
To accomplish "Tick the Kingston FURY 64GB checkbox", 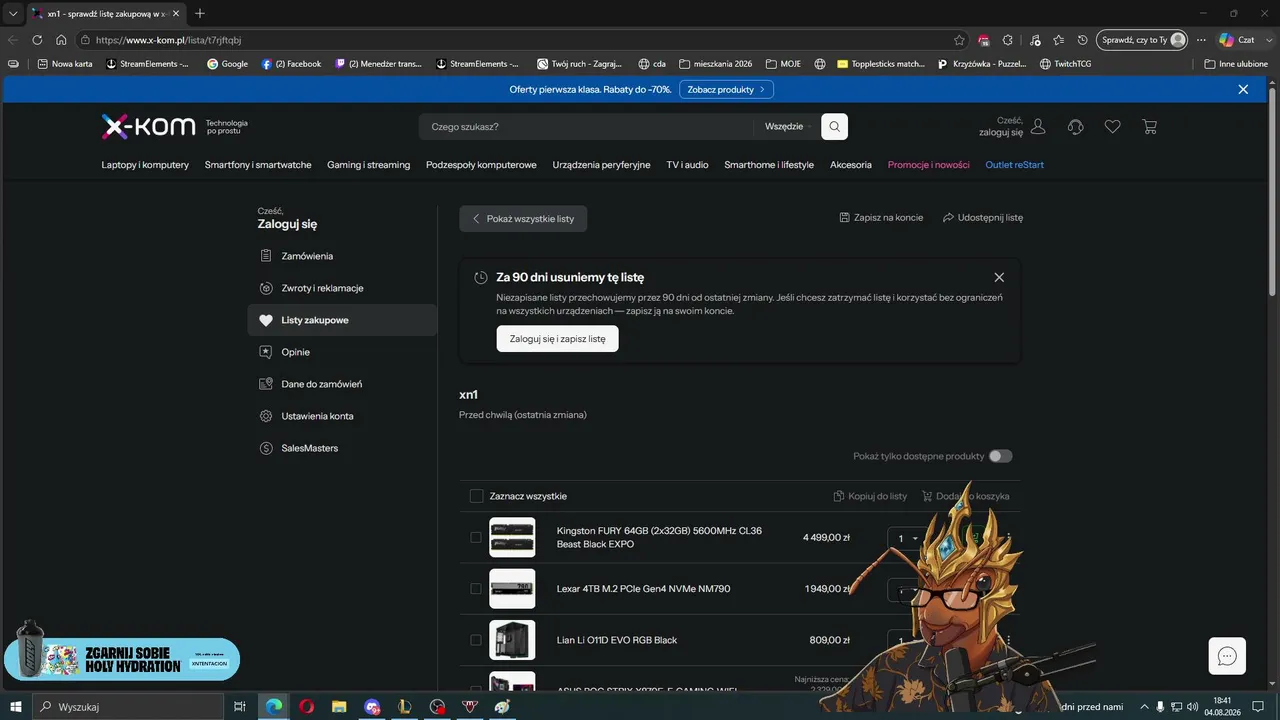I will [x=476, y=537].
